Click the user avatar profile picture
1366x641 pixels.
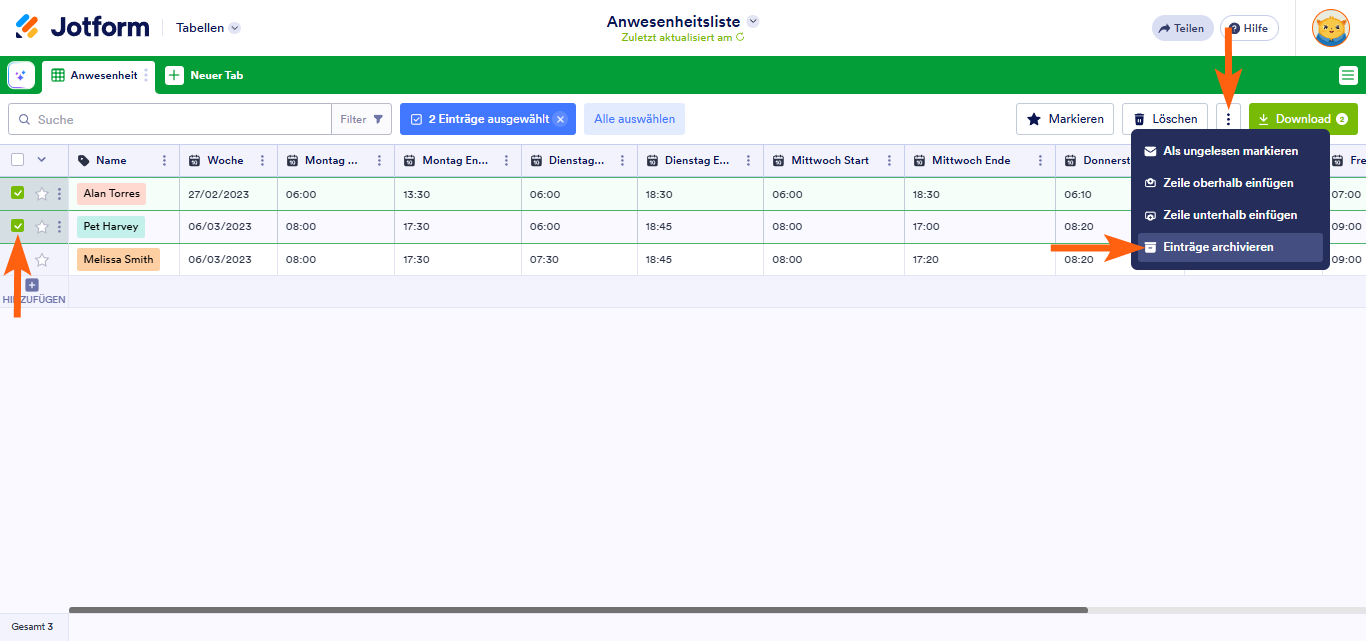1330,28
